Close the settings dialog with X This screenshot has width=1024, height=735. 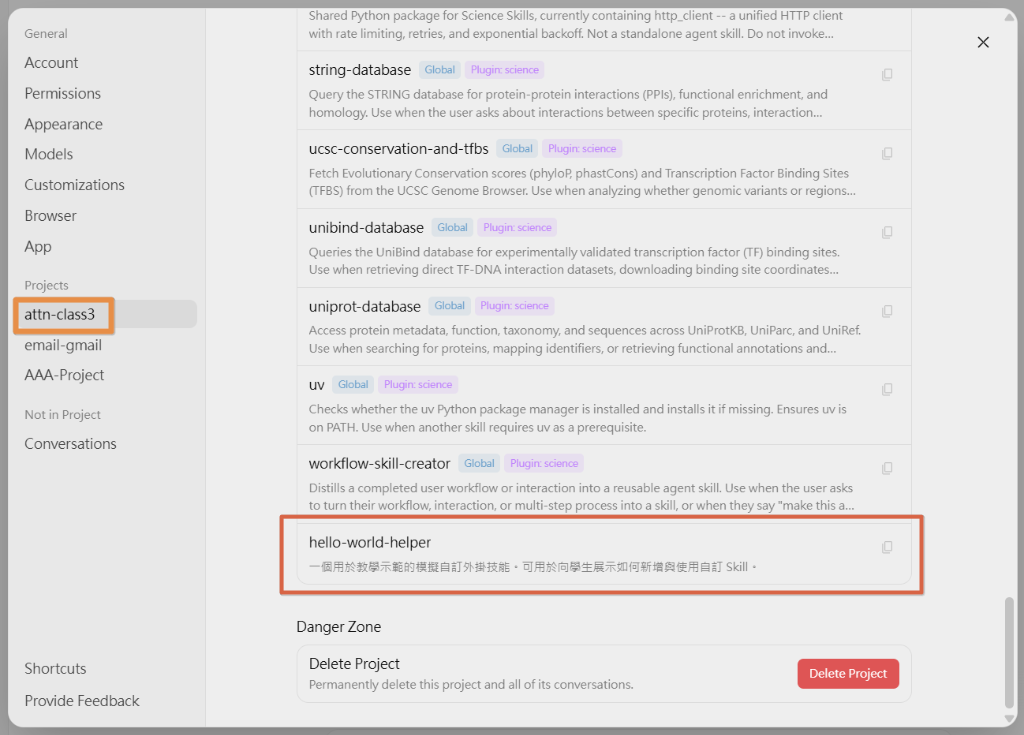[x=983, y=42]
